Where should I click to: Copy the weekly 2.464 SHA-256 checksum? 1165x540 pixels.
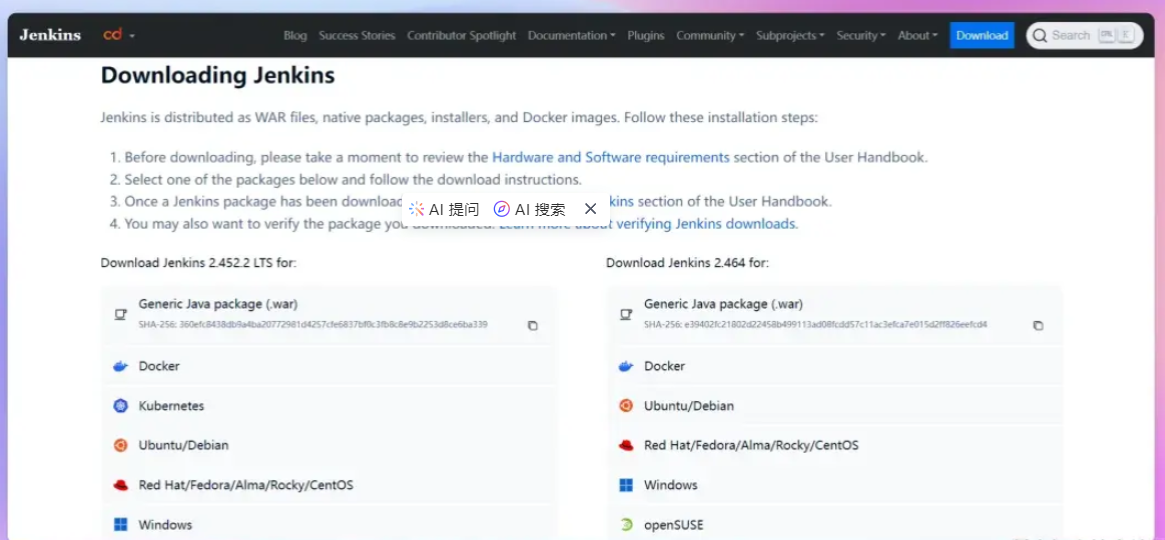(1039, 326)
